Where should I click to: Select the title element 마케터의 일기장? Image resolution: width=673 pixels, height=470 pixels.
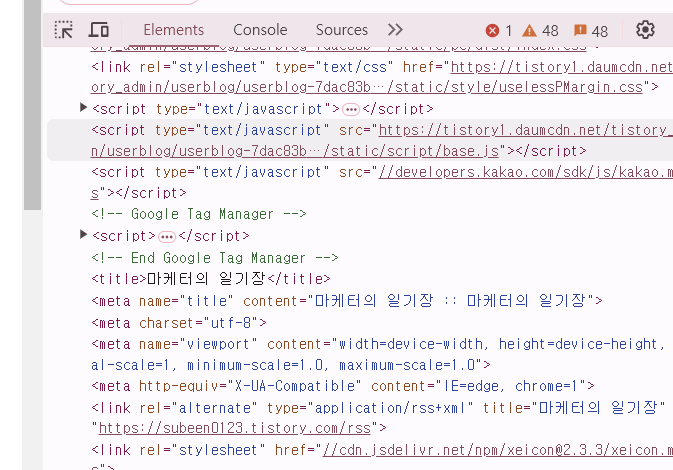tap(211, 279)
